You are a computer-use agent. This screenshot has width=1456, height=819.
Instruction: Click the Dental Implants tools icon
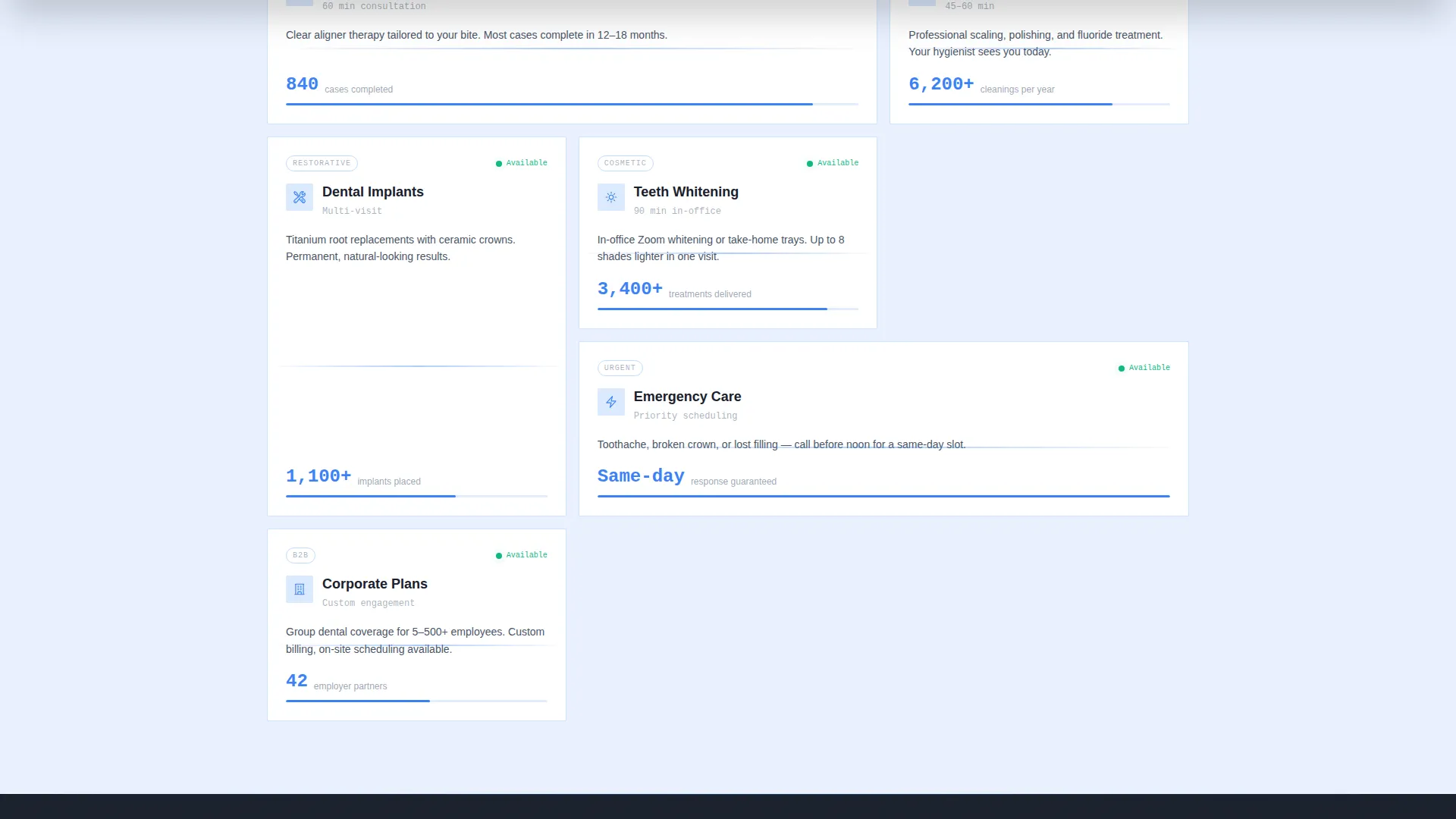[300, 197]
